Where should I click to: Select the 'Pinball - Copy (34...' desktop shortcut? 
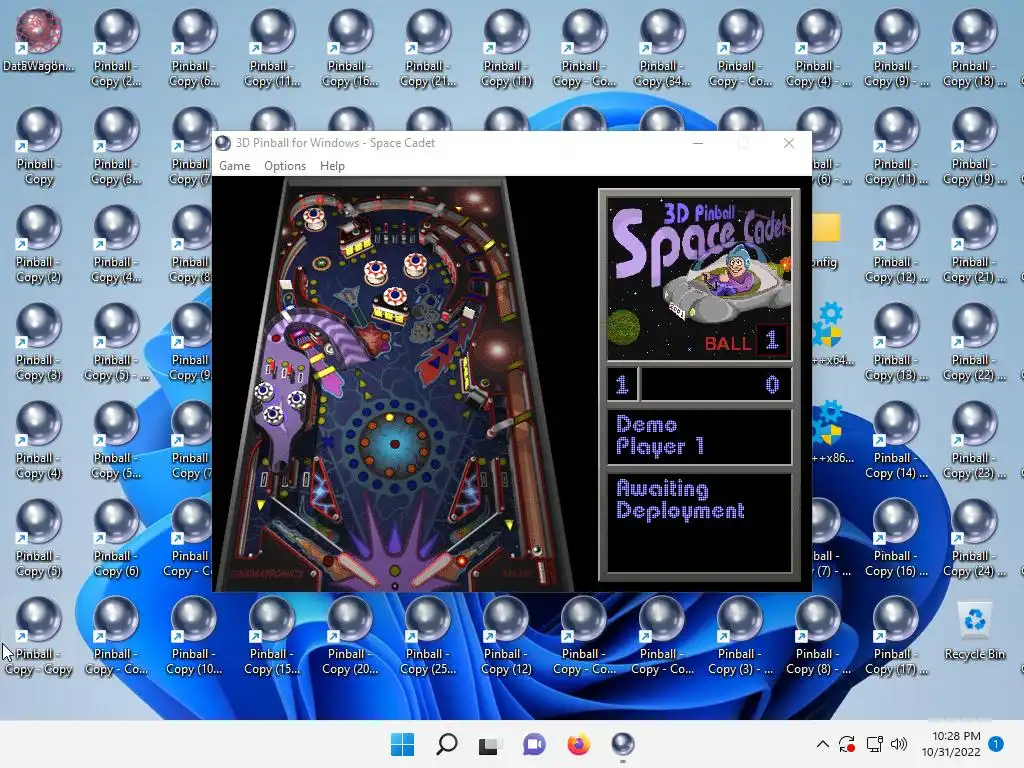662,48
